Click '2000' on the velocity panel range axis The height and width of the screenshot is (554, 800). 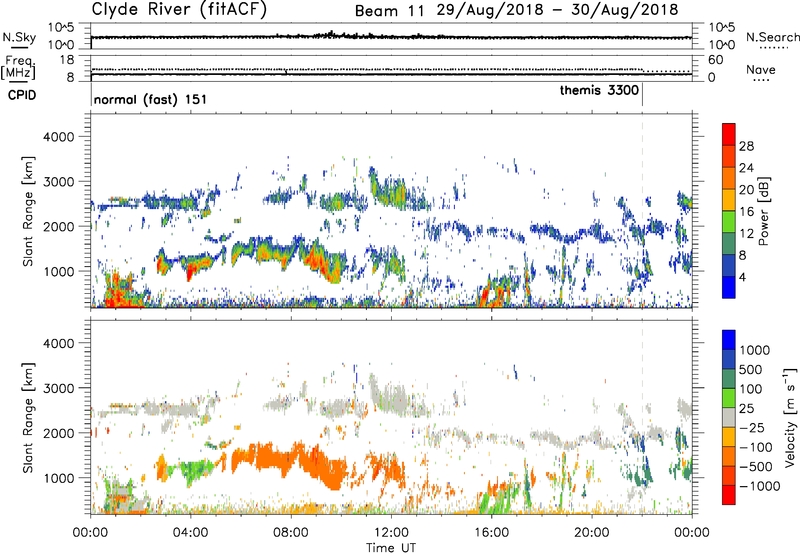tap(59, 433)
